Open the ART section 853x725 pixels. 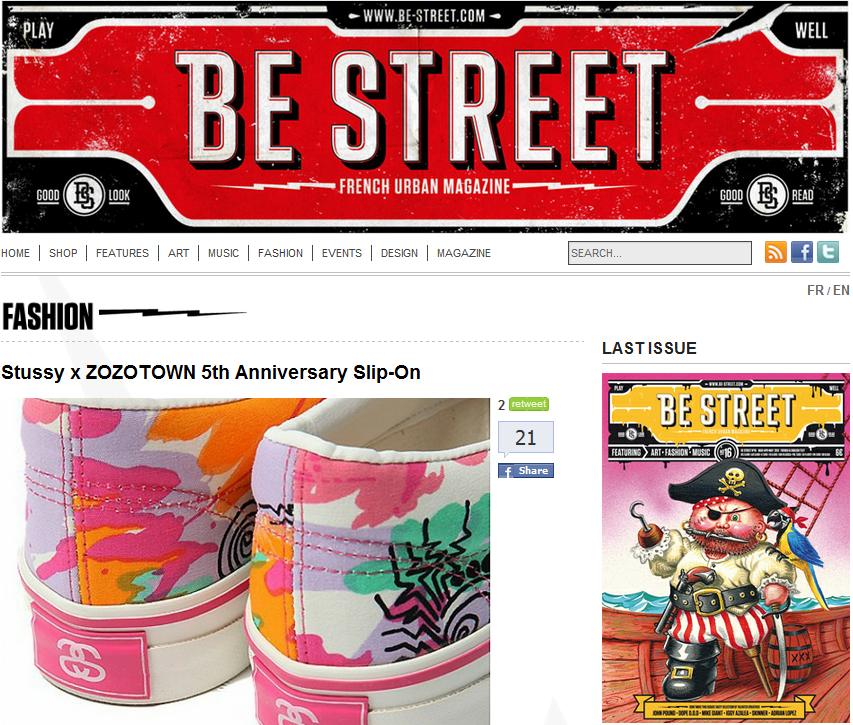(178, 253)
